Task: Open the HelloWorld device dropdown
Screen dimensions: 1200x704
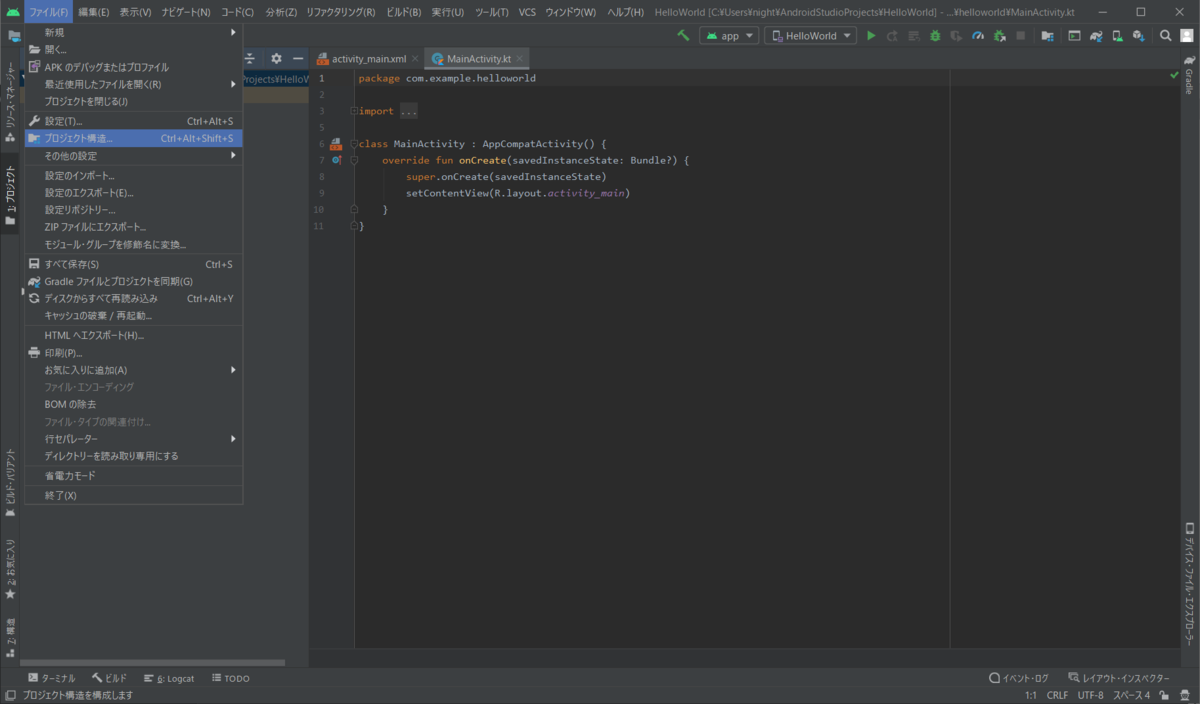Action: coord(811,35)
